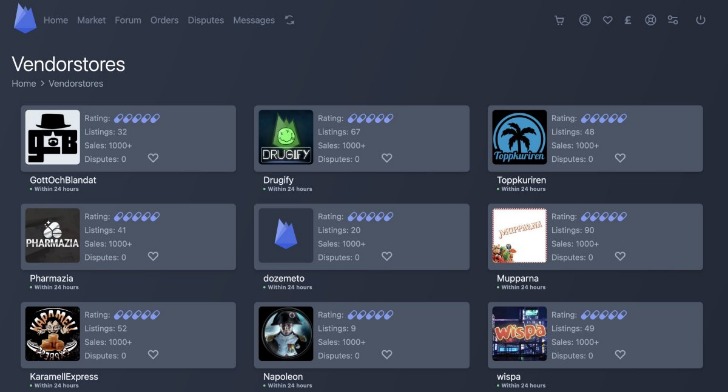Viewport: 728px width, 392px height.
Task: Click 'Within 24 hours' under Toppkuriren
Action: 522,189
